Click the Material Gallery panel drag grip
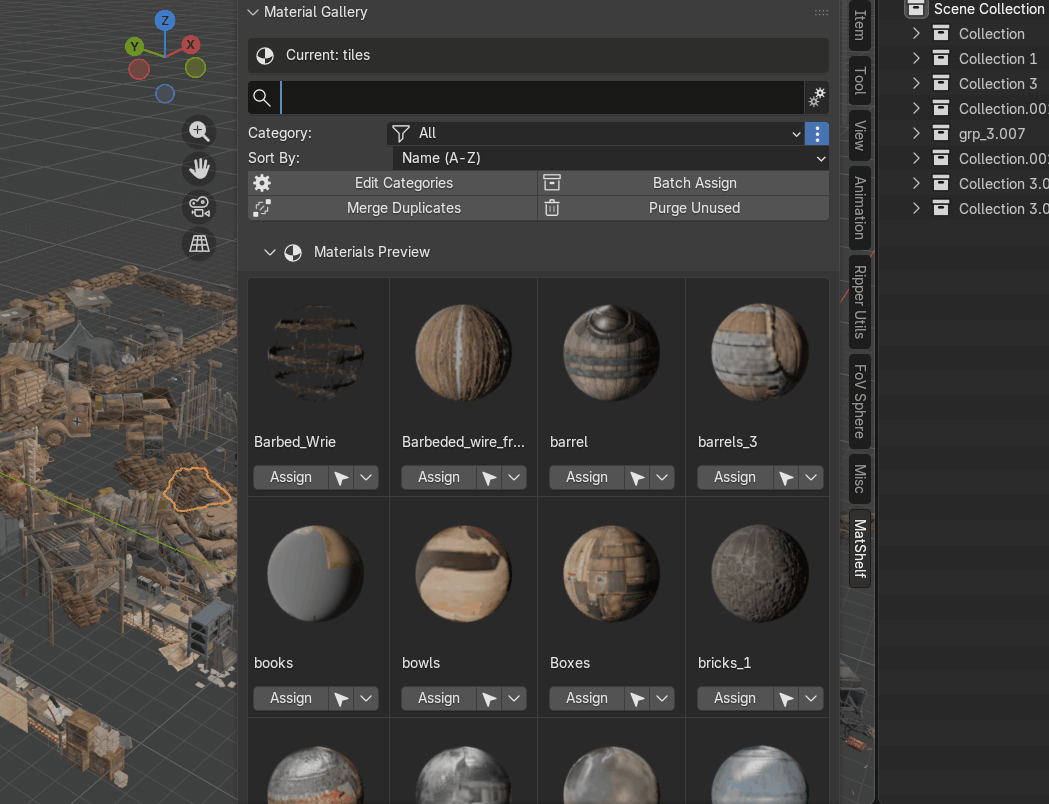The height and width of the screenshot is (804, 1049). pos(821,13)
